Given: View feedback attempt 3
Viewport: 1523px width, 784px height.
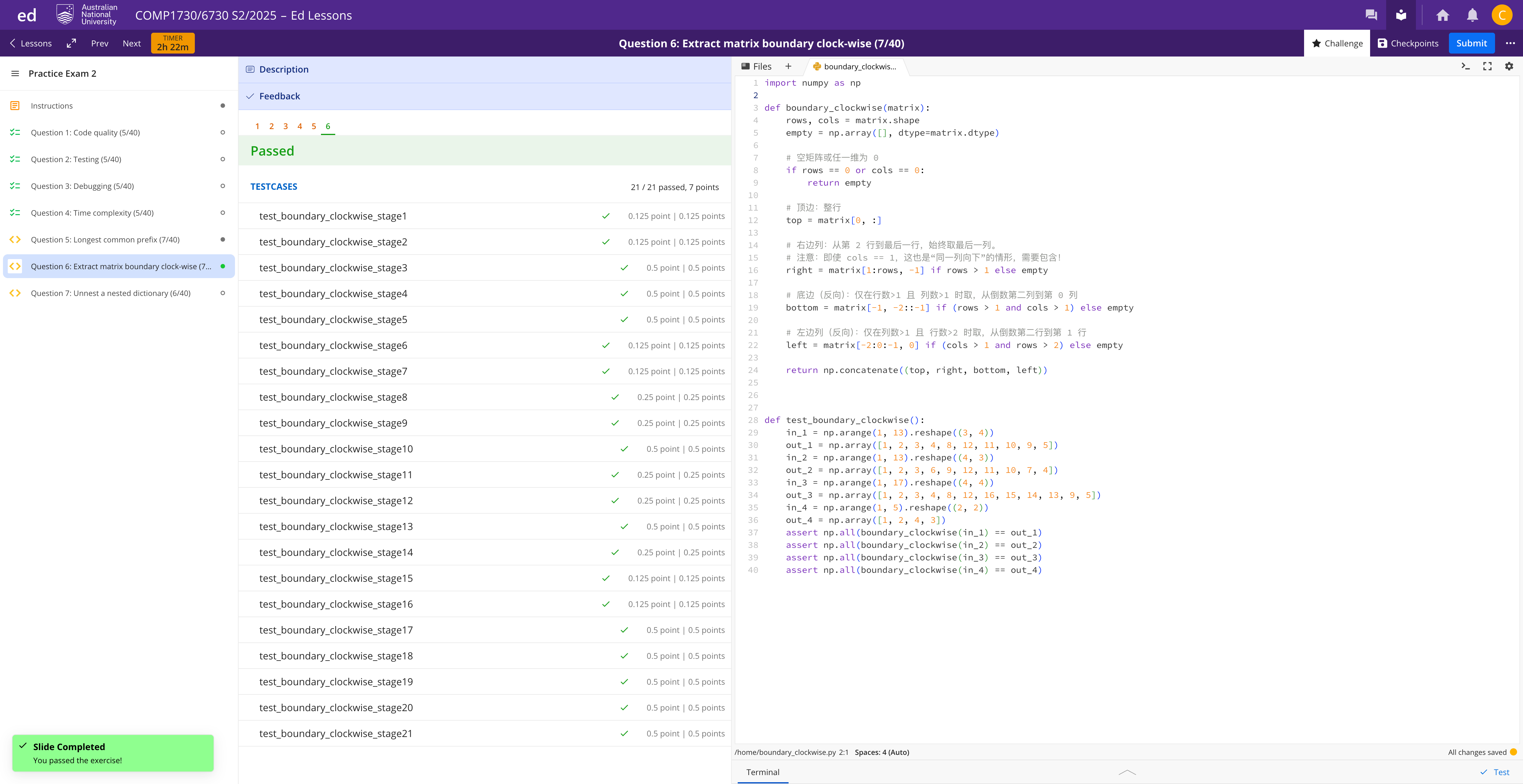Looking at the screenshot, I should click(286, 126).
